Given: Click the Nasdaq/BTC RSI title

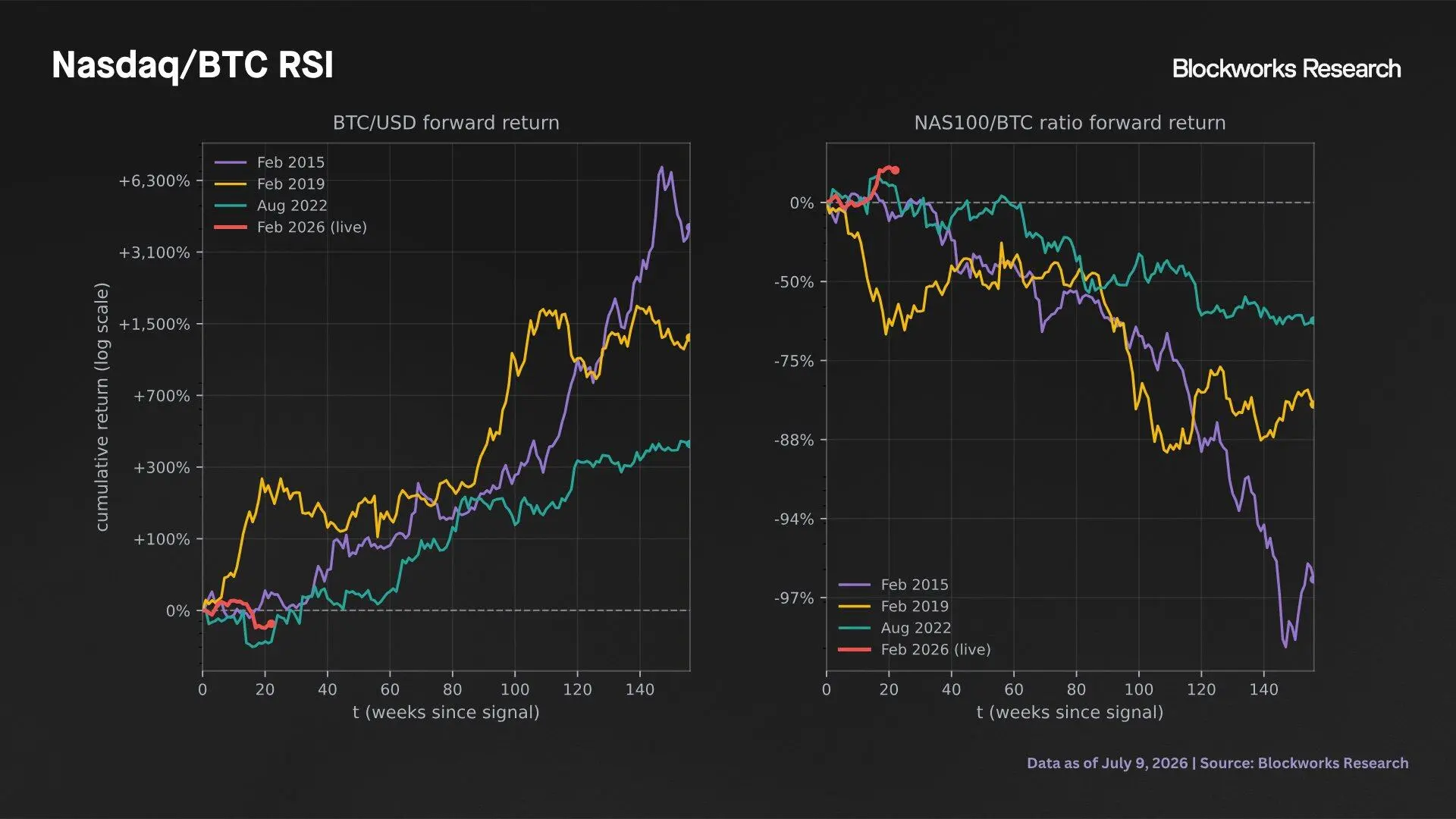Looking at the screenshot, I should coord(193,65).
